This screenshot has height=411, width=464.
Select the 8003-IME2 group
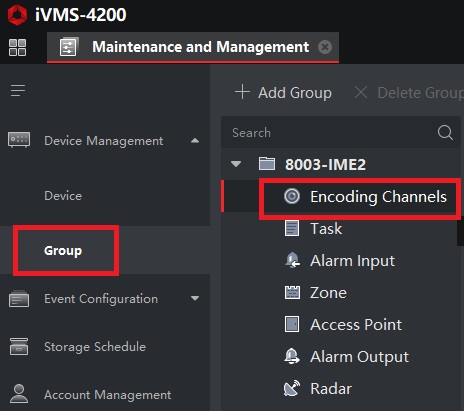[325, 164]
